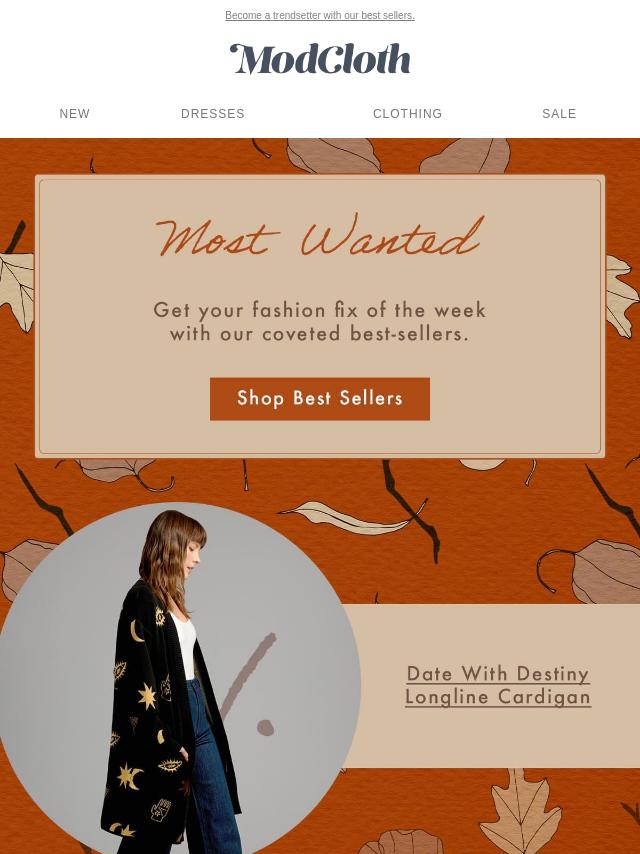This screenshot has width=640, height=854.
Task: Open the SALE section
Action: [x=559, y=114]
